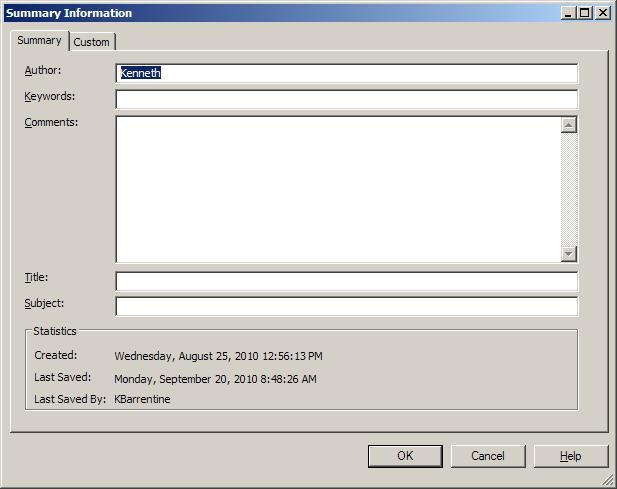The image size is (617, 489).
Task: Click the Last Saved: label
Action: pos(63,377)
